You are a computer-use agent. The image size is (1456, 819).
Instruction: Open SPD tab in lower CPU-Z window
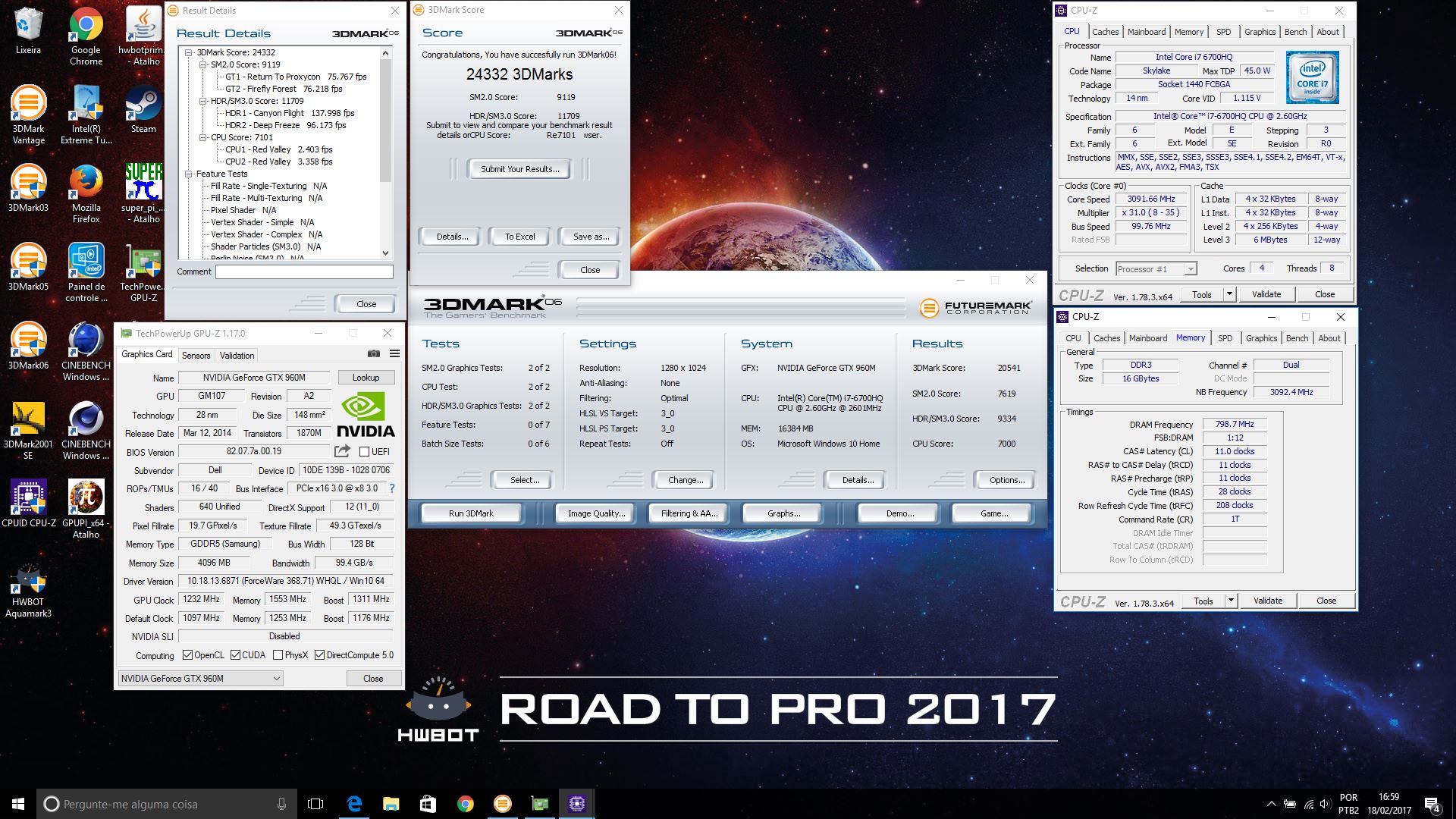1225,338
